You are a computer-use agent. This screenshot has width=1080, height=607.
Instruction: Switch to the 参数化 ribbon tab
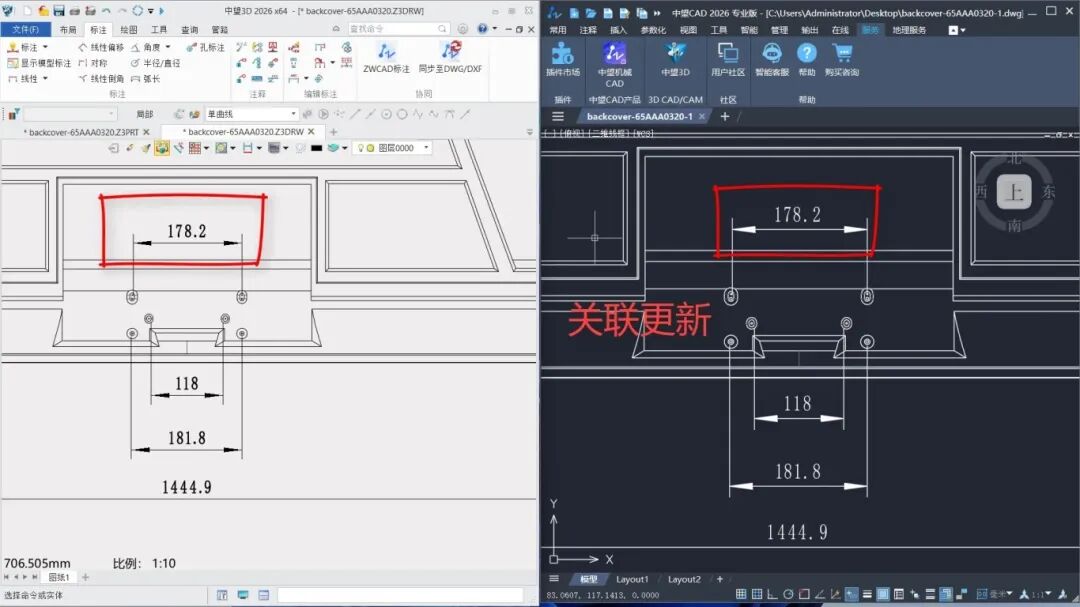pyautogui.click(x=654, y=27)
